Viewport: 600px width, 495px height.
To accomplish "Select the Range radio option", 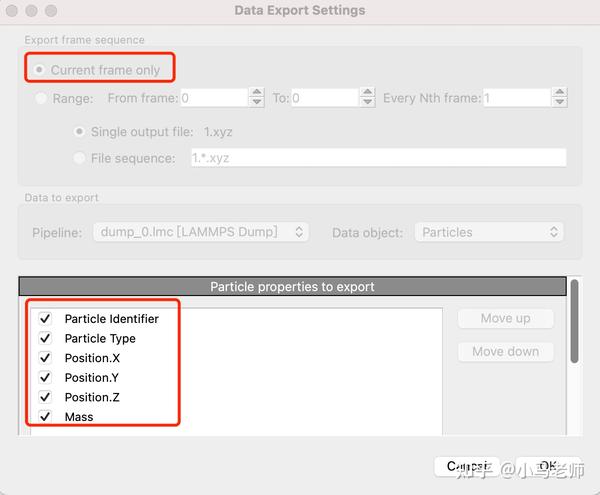I will click(41, 98).
